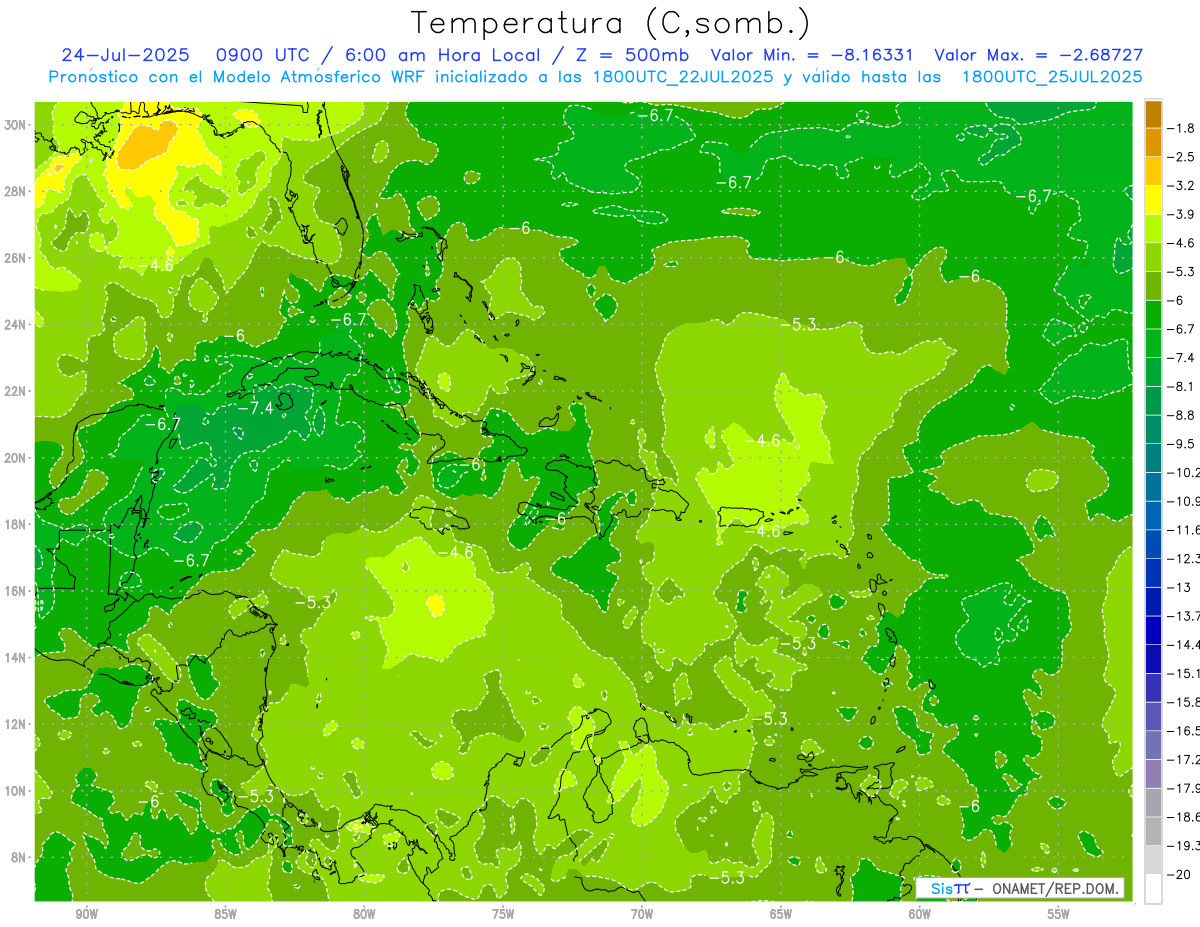This screenshot has width=1200, height=927.
Task: Click the -14.4 value on the color scale
Action: 1184,644
